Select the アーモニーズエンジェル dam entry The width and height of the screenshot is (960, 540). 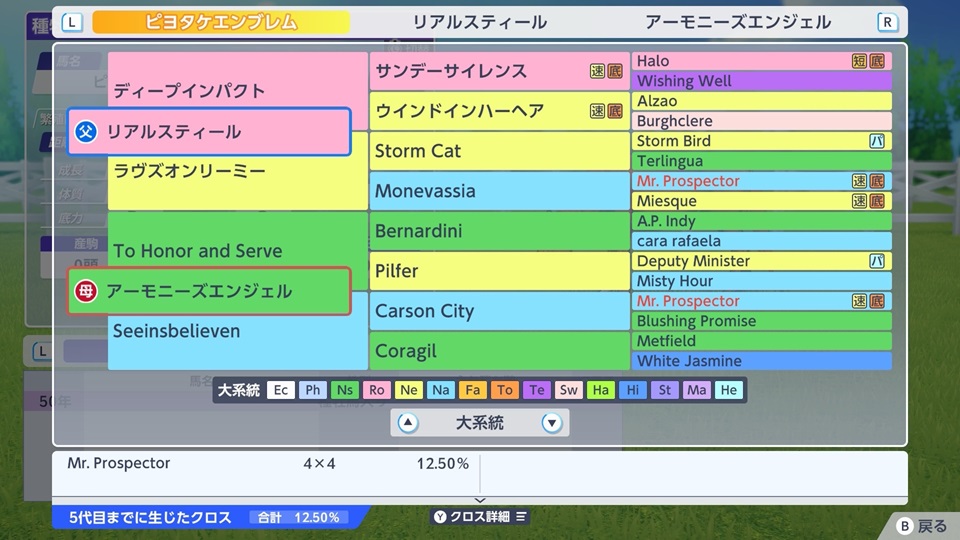coord(209,291)
